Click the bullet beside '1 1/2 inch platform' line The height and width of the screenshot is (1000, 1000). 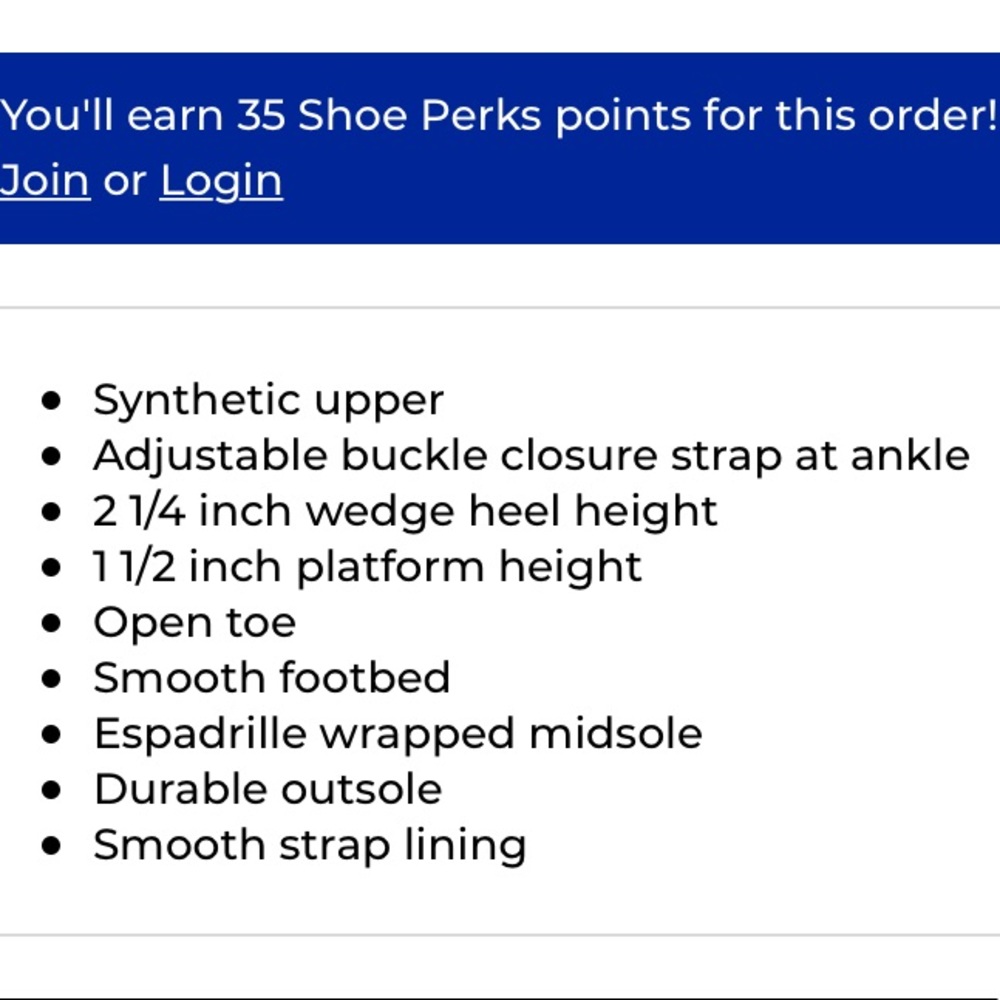pyautogui.click(x=51, y=568)
